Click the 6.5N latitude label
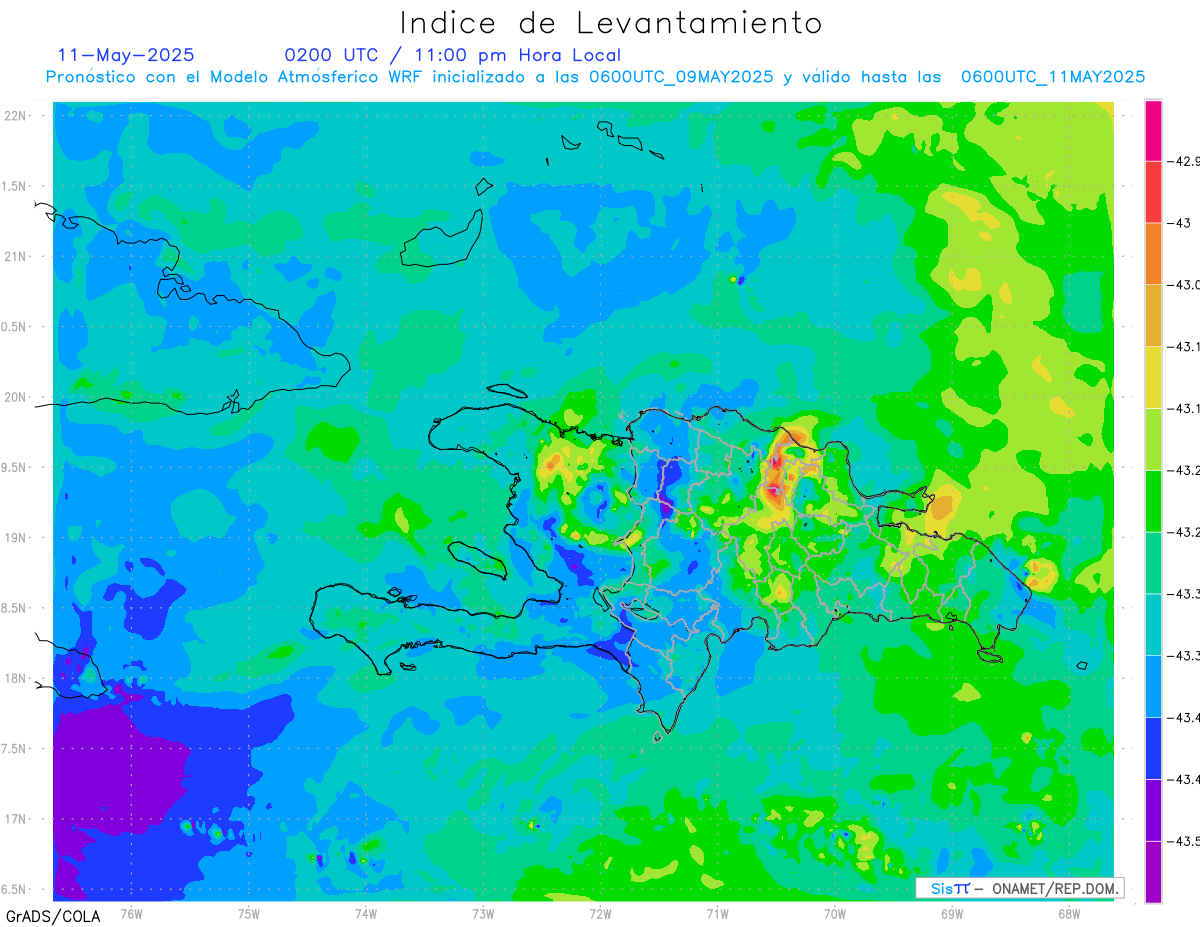The width and height of the screenshot is (1200, 927). [x=14, y=890]
